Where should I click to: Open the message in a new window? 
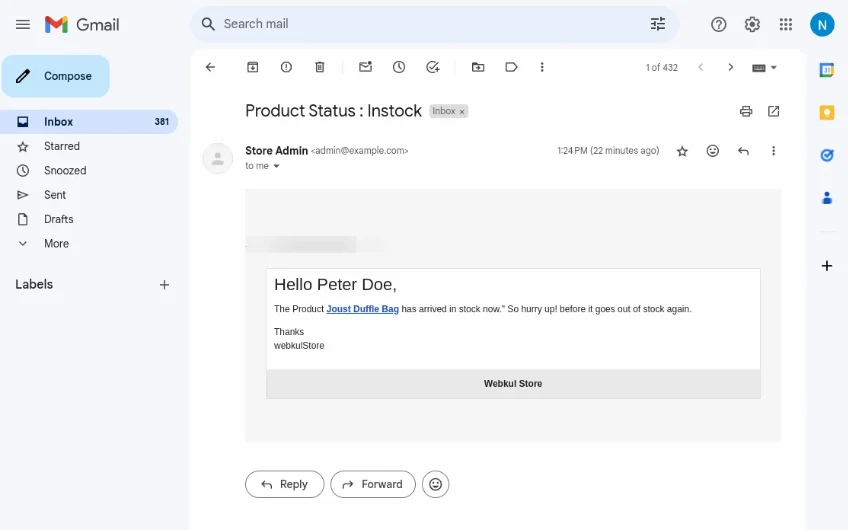click(x=773, y=111)
